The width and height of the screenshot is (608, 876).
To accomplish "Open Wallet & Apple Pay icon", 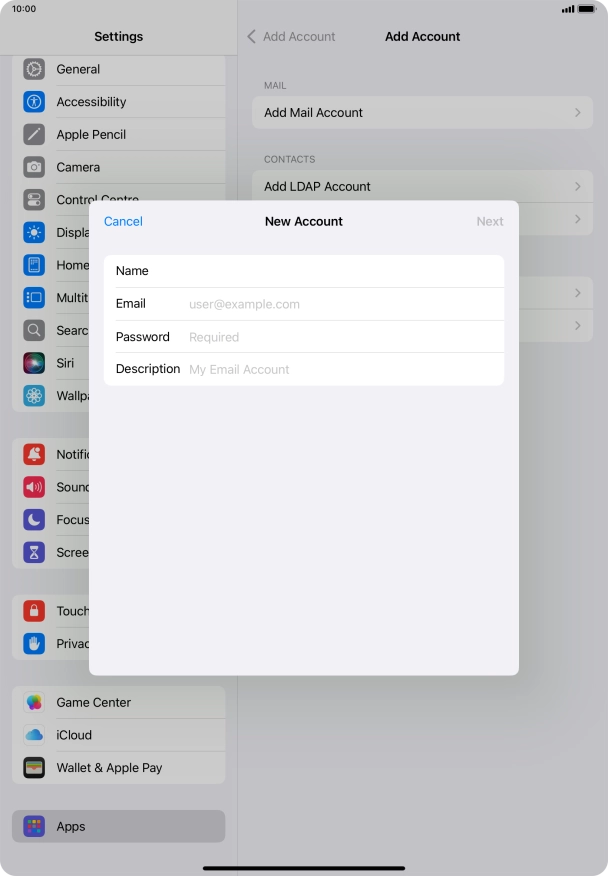I will pos(35,768).
